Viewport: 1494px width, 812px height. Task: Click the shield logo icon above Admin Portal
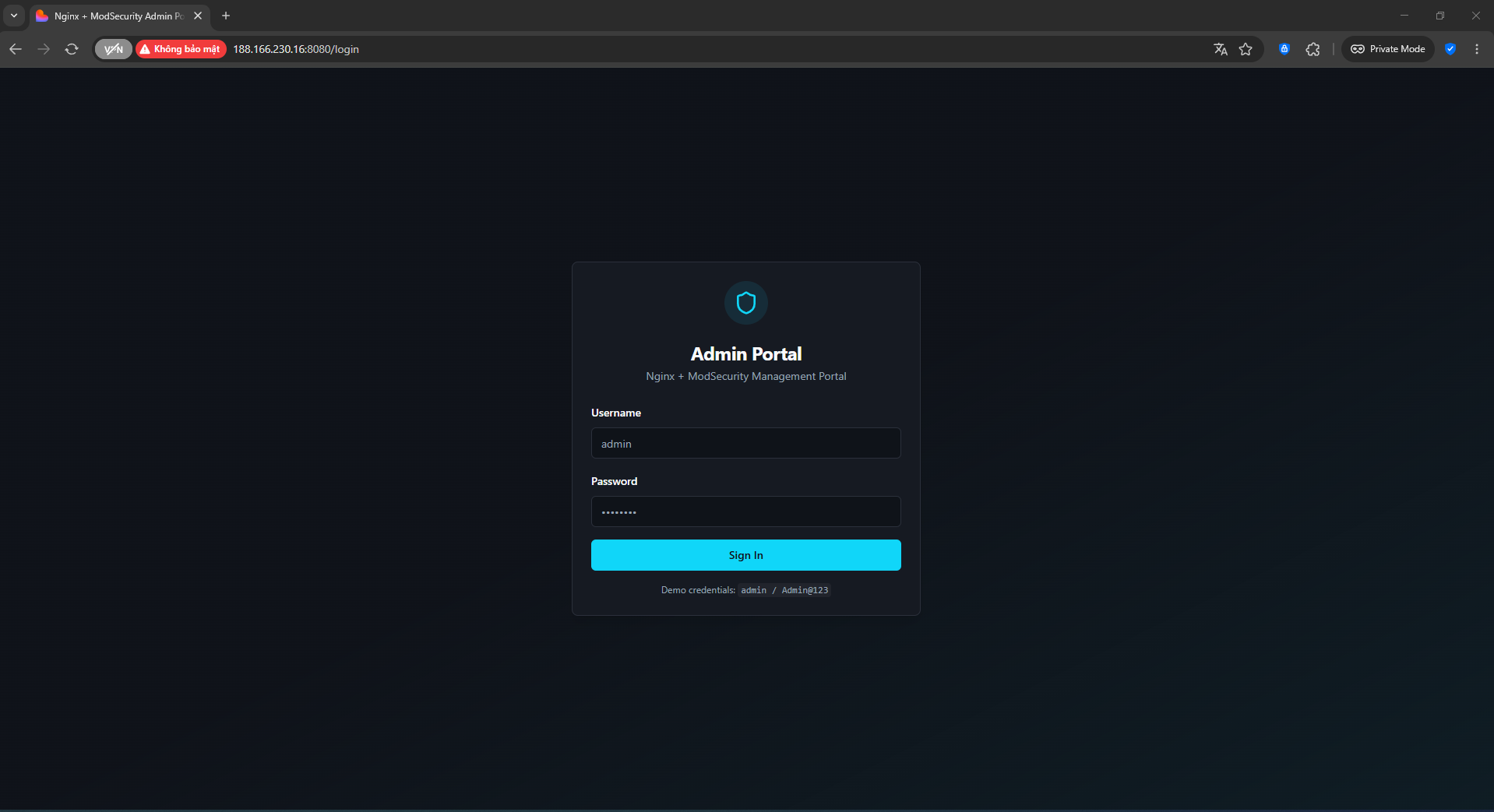745,303
